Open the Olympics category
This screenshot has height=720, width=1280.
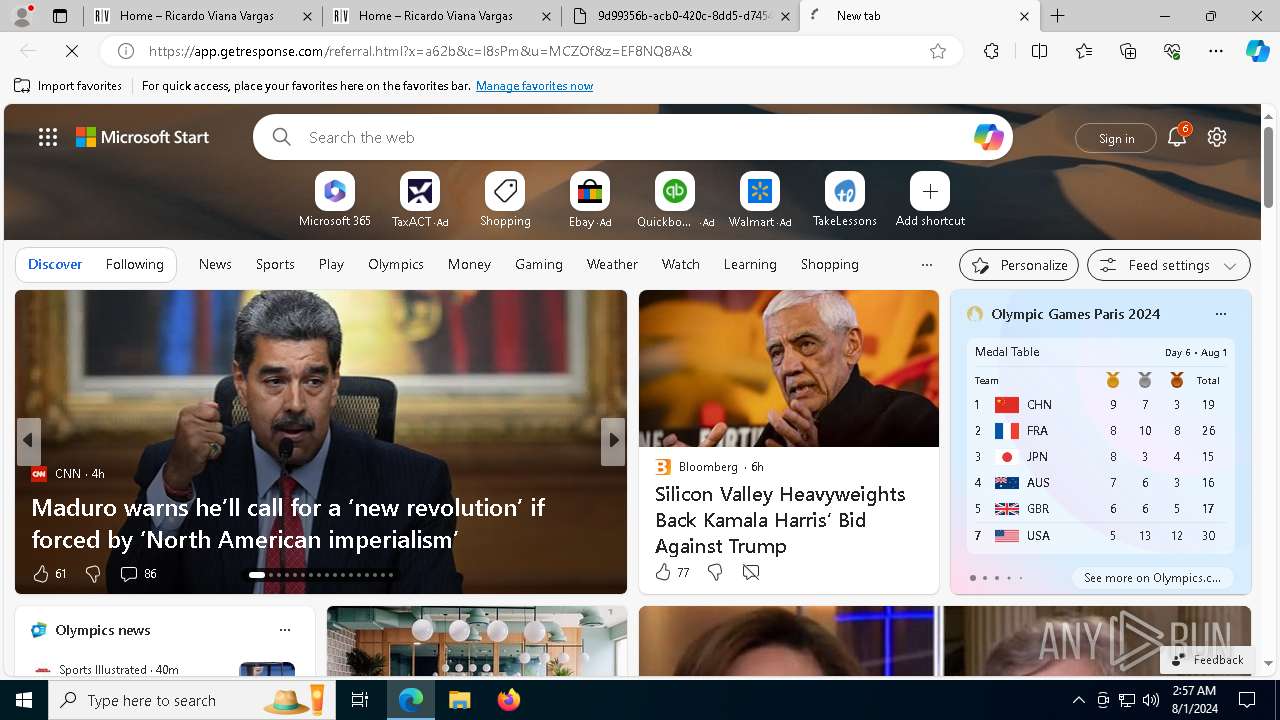(396, 264)
